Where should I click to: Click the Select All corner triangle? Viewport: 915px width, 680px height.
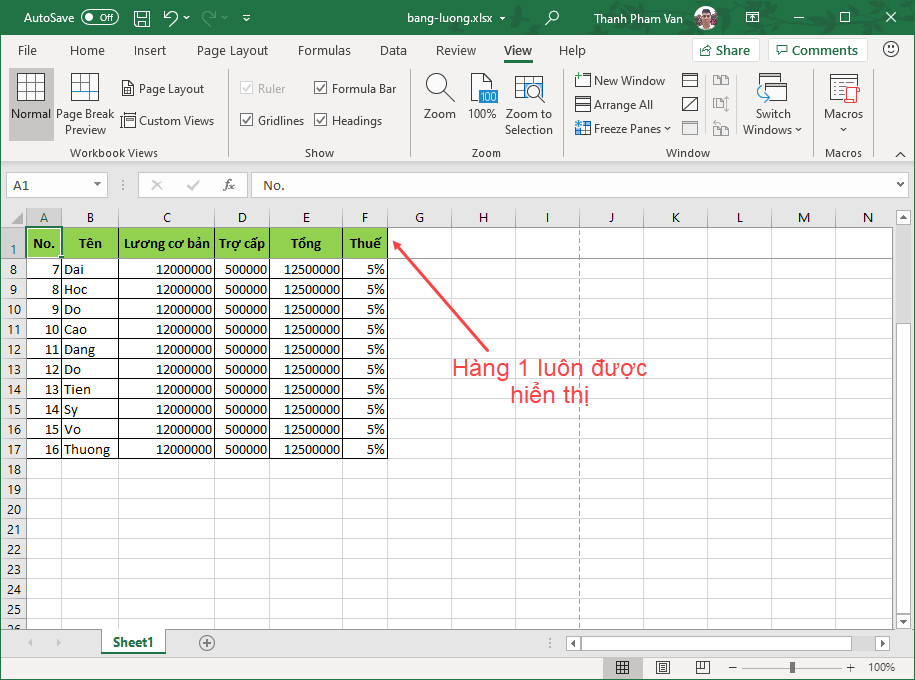click(x=17, y=218)
